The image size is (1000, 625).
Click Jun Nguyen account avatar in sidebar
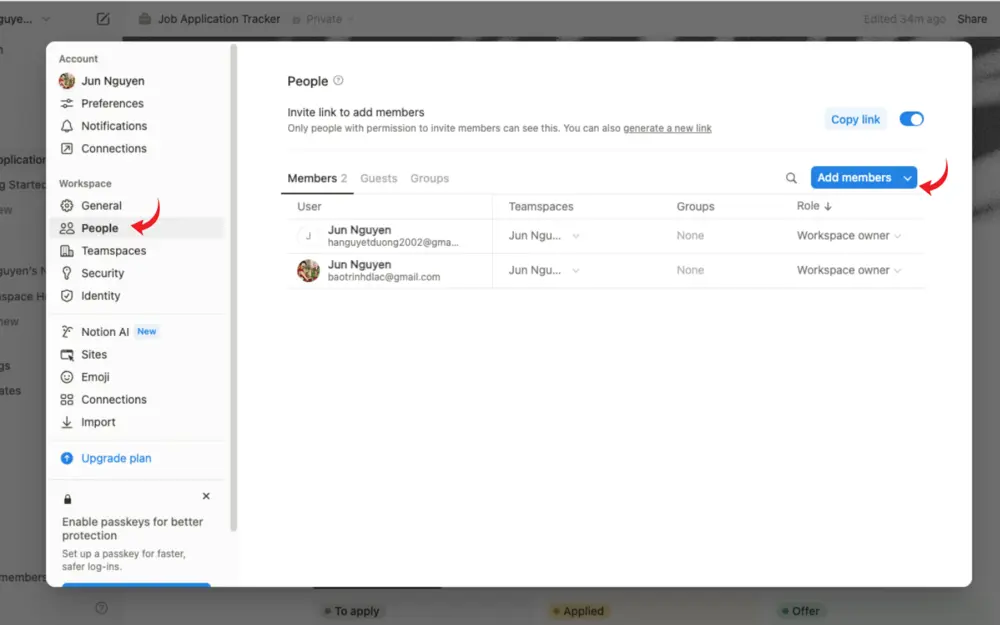pyautogui.click(x=67, y=81)
